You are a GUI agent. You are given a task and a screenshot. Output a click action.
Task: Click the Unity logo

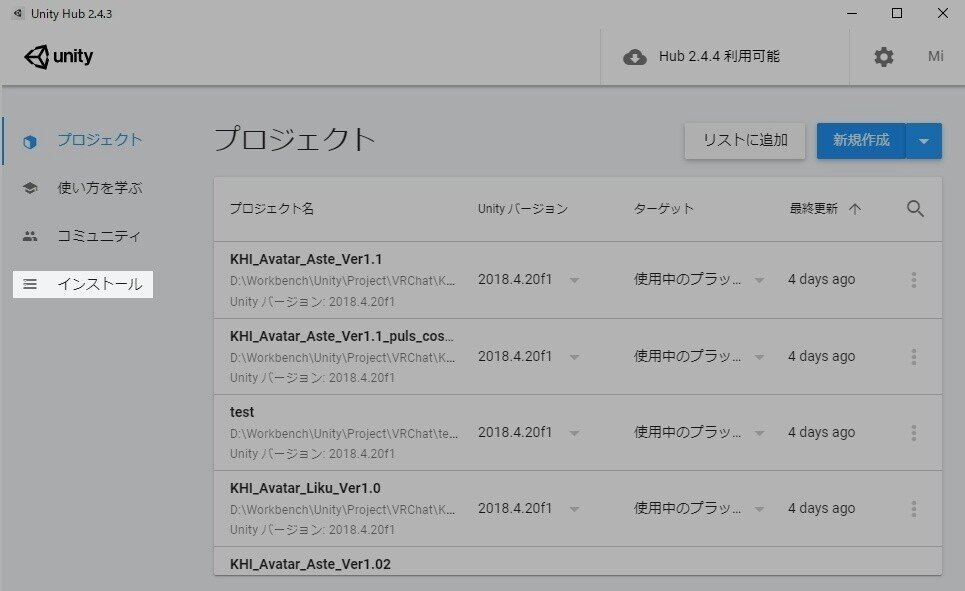click(60, 56)
